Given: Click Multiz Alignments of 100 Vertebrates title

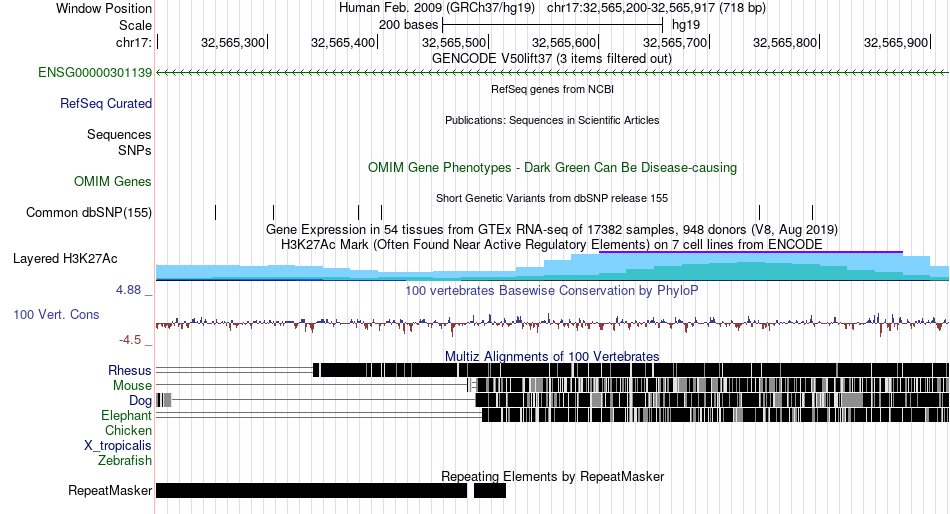Looking at the screenshot, I should (552, 356).
